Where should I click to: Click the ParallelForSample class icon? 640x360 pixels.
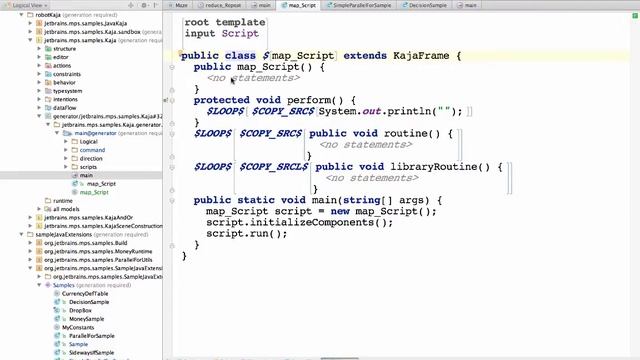click(57, 336)
